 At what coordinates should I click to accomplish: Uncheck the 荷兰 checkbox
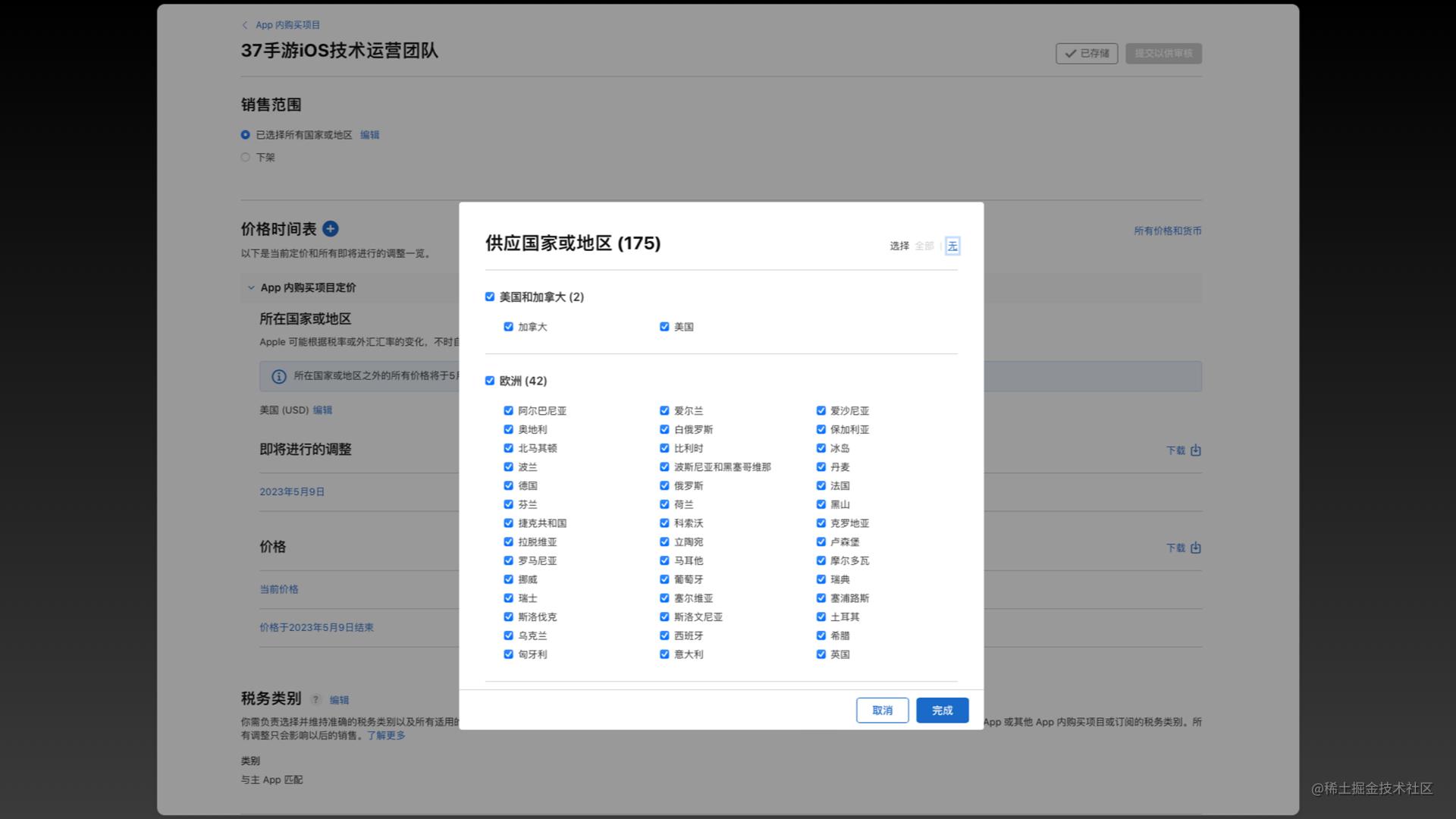point(664,504)
